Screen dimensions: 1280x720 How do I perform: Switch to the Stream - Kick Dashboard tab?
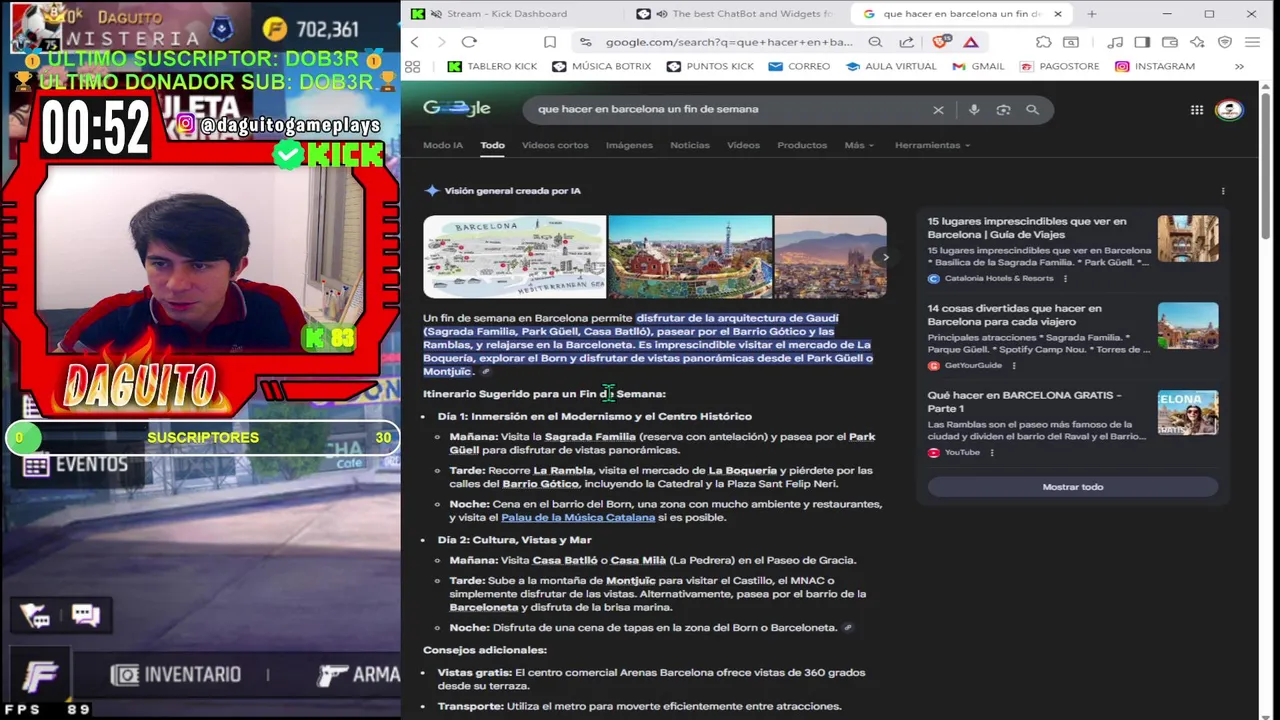(506, 14)
